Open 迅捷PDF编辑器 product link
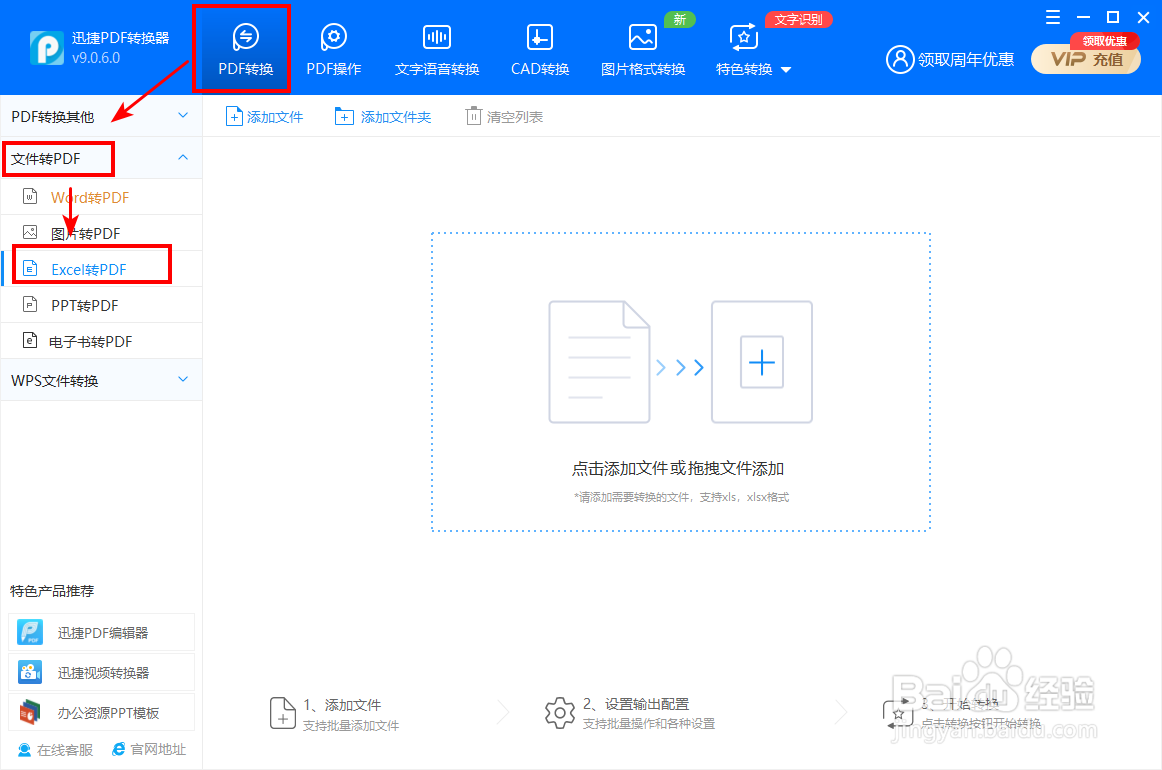This screenshot has width=1162, height=770. click(x=102, y=633)
